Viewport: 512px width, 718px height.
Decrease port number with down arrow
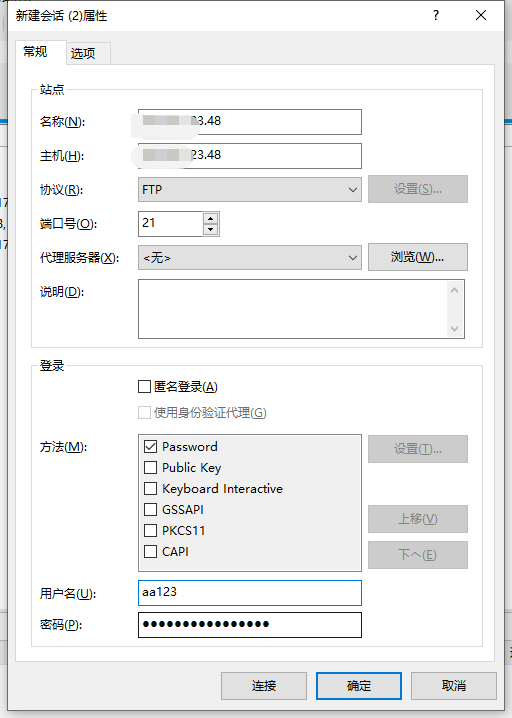[210, 229]
